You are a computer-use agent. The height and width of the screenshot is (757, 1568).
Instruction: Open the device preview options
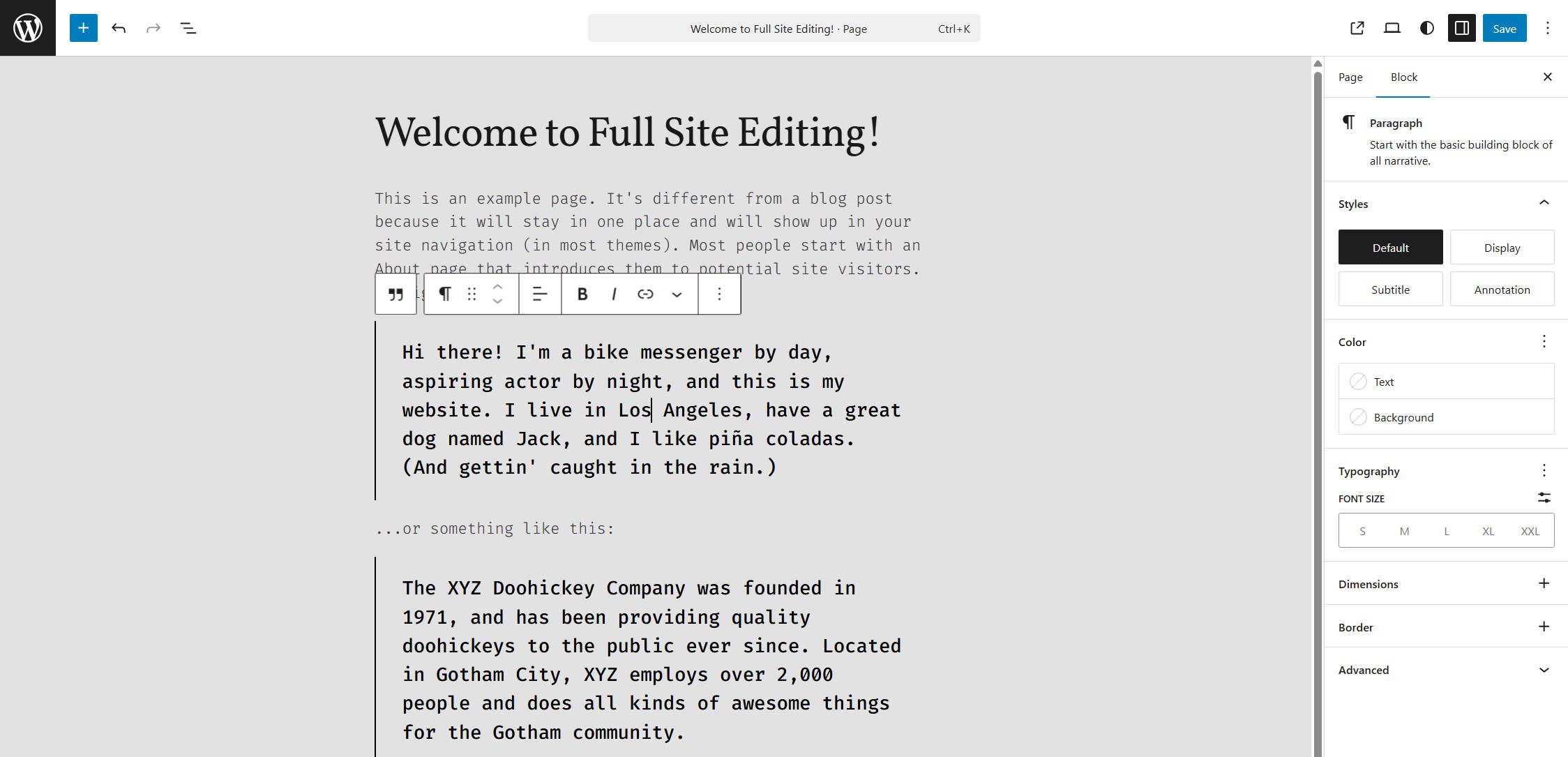[x=1392, y=28]
